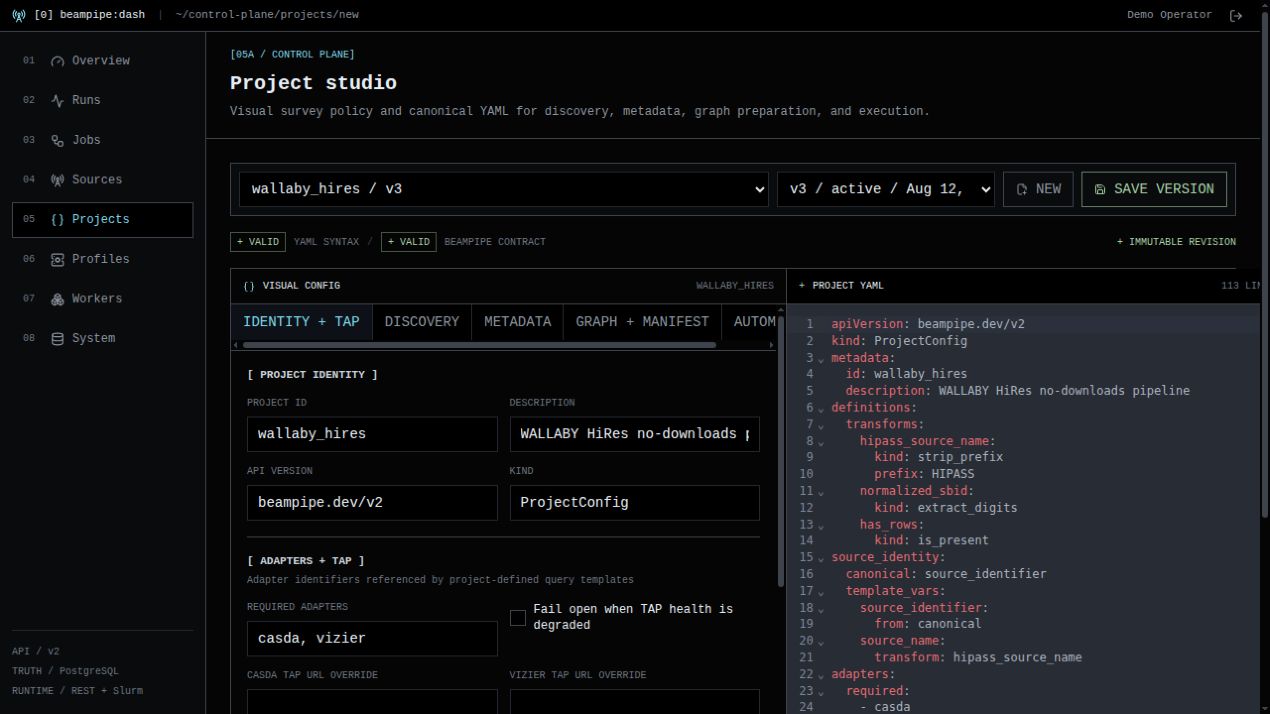Click the CASDA TAP URL override field
This screenshot has height=714, width=1270.
(372, 702)
